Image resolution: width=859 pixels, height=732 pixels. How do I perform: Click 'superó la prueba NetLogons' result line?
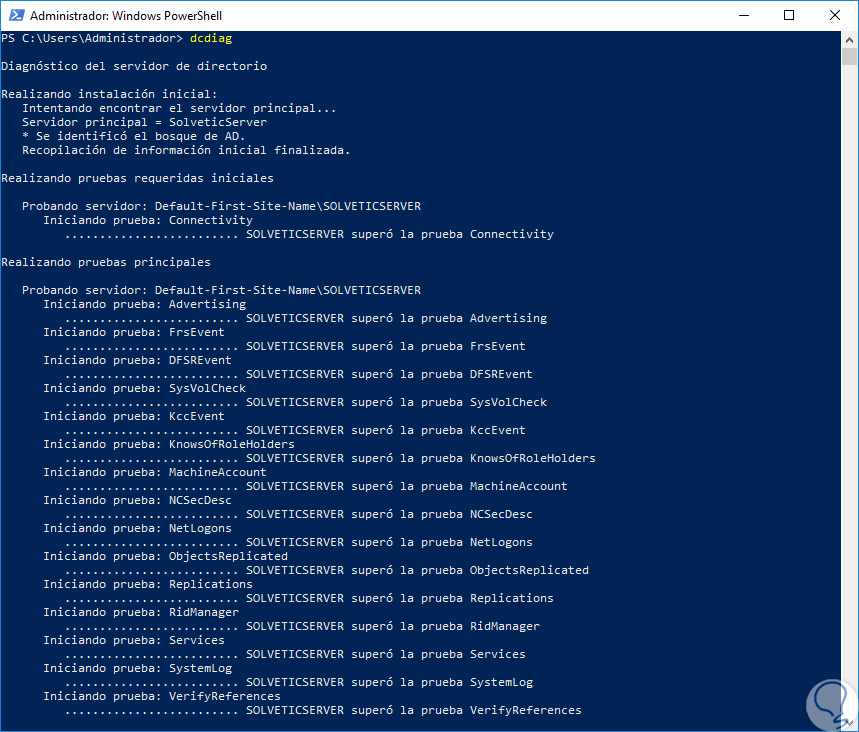click(299, 542)
